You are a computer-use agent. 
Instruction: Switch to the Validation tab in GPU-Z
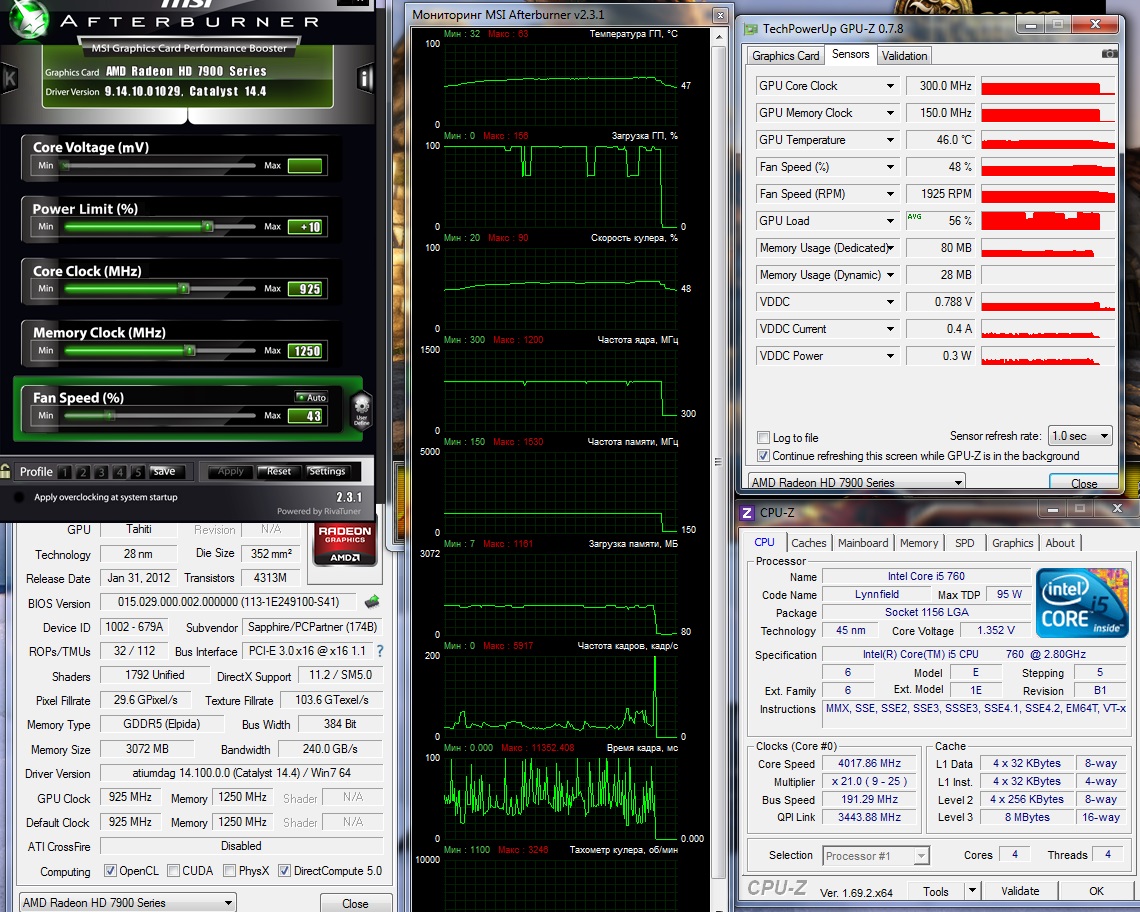[904, 56]
